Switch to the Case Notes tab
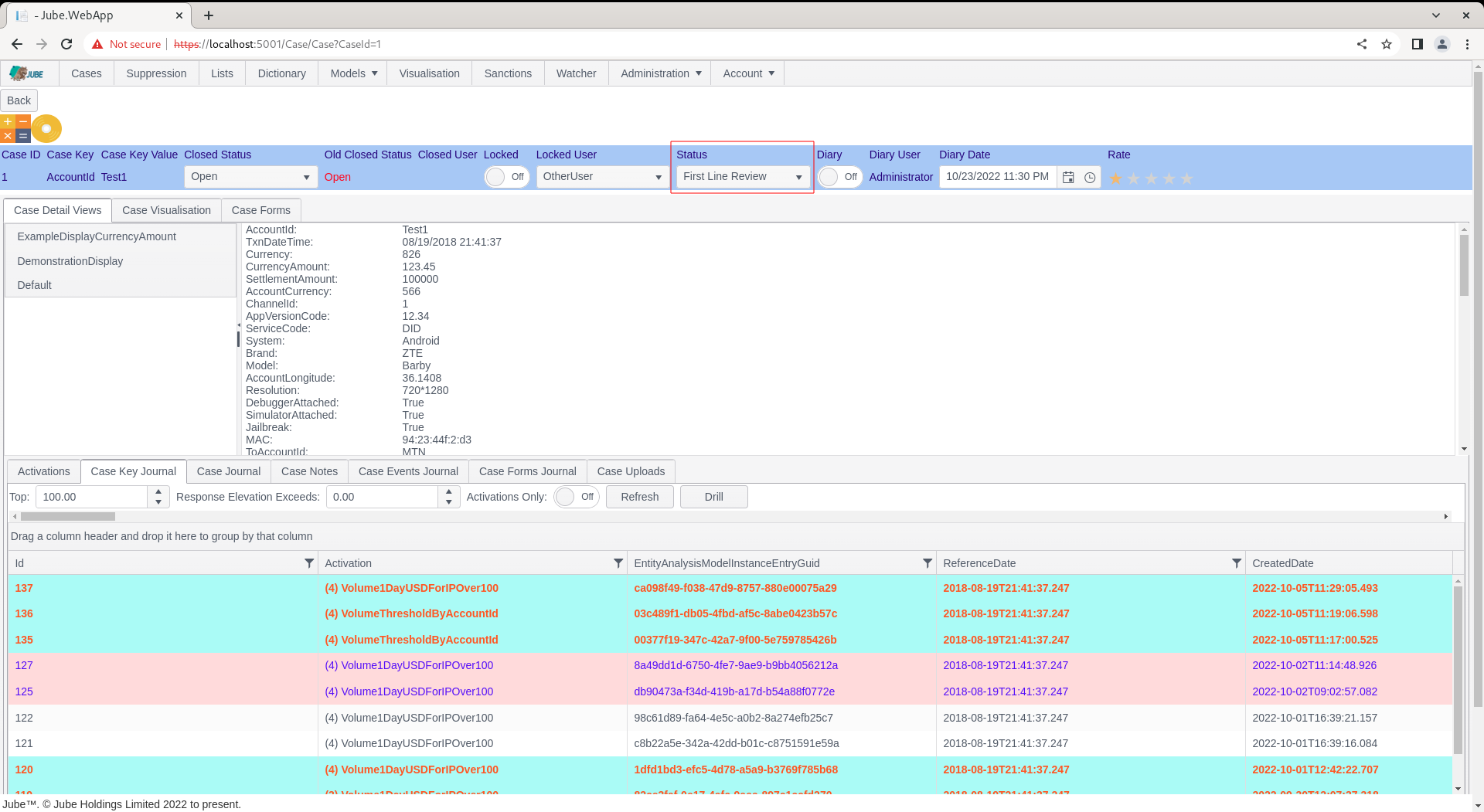Viewport: 1484px width, 812px height. point(309,471)
